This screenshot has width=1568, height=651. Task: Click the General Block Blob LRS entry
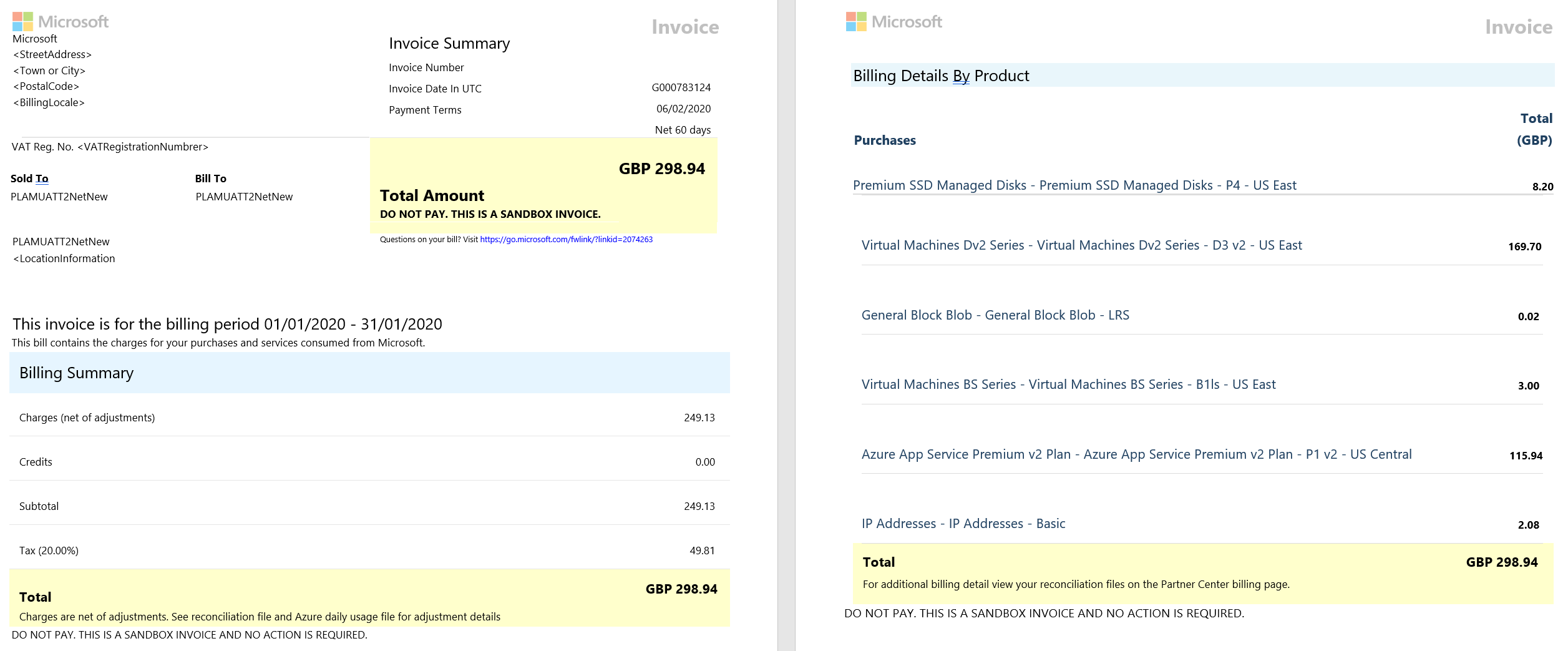[x=995, y=315]
